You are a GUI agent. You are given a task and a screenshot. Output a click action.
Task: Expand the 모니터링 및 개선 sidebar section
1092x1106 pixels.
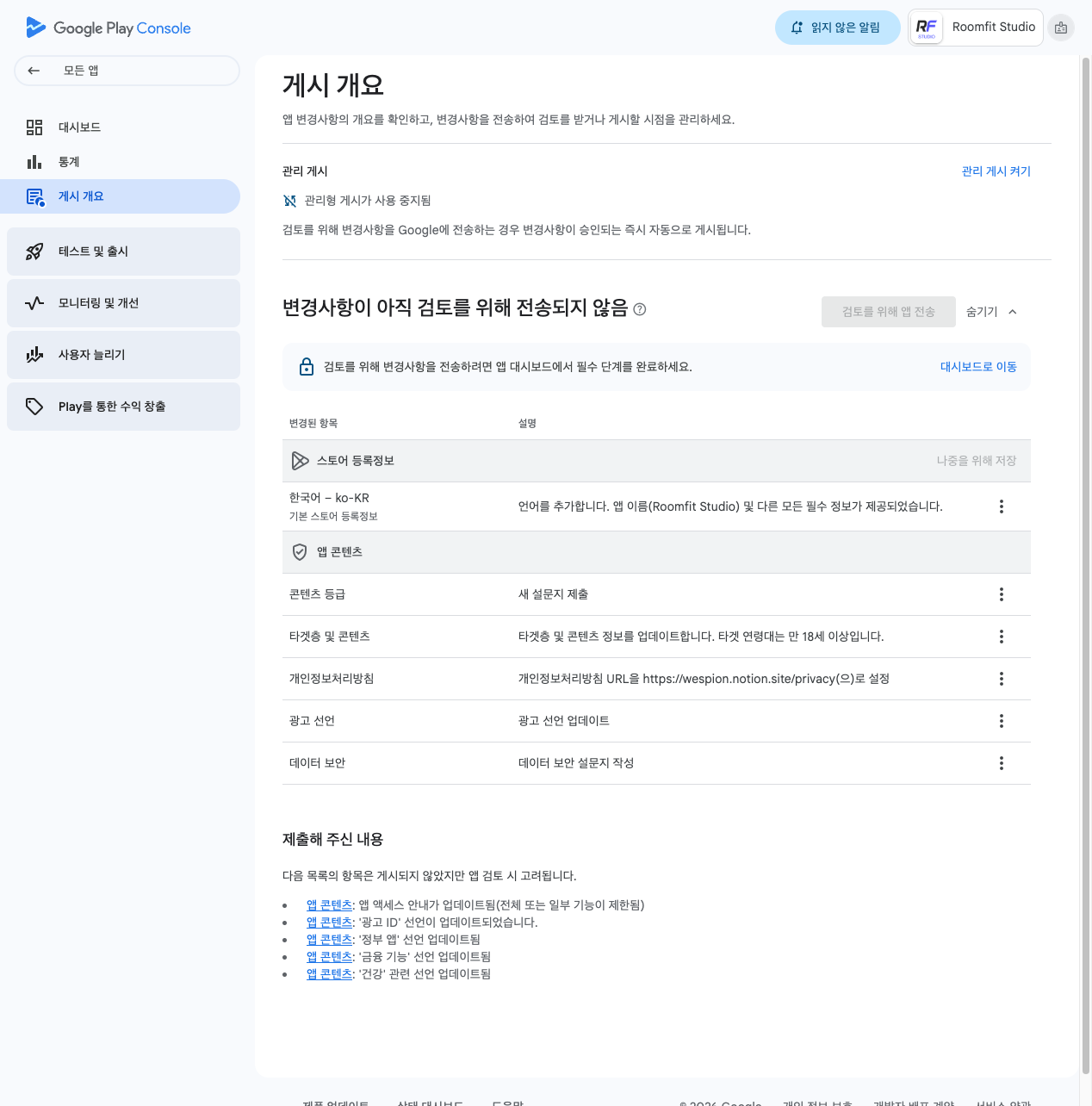(123, 303)
